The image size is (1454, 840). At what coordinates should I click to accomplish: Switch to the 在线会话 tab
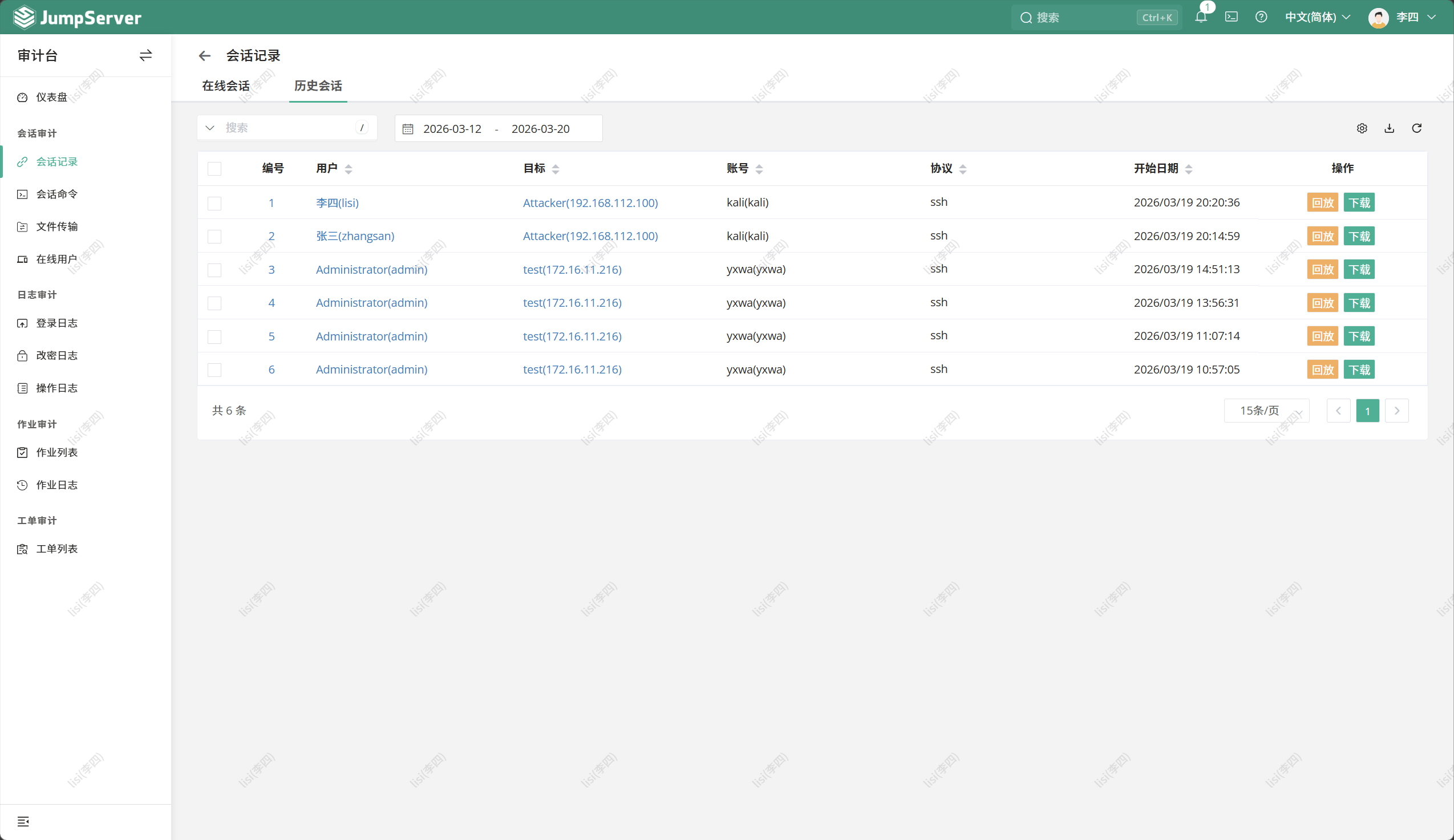225,86
